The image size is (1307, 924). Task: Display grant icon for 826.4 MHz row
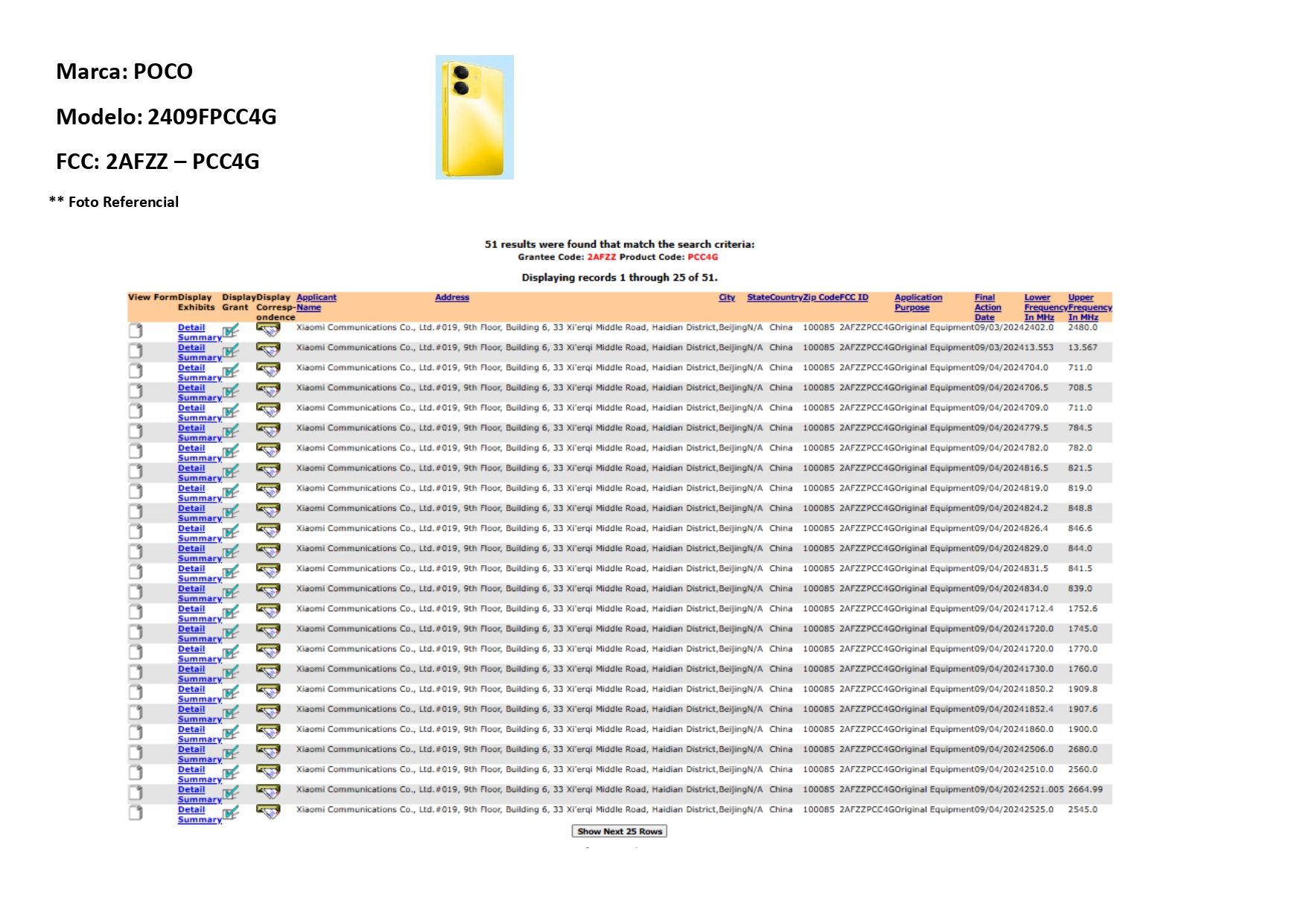231,532
